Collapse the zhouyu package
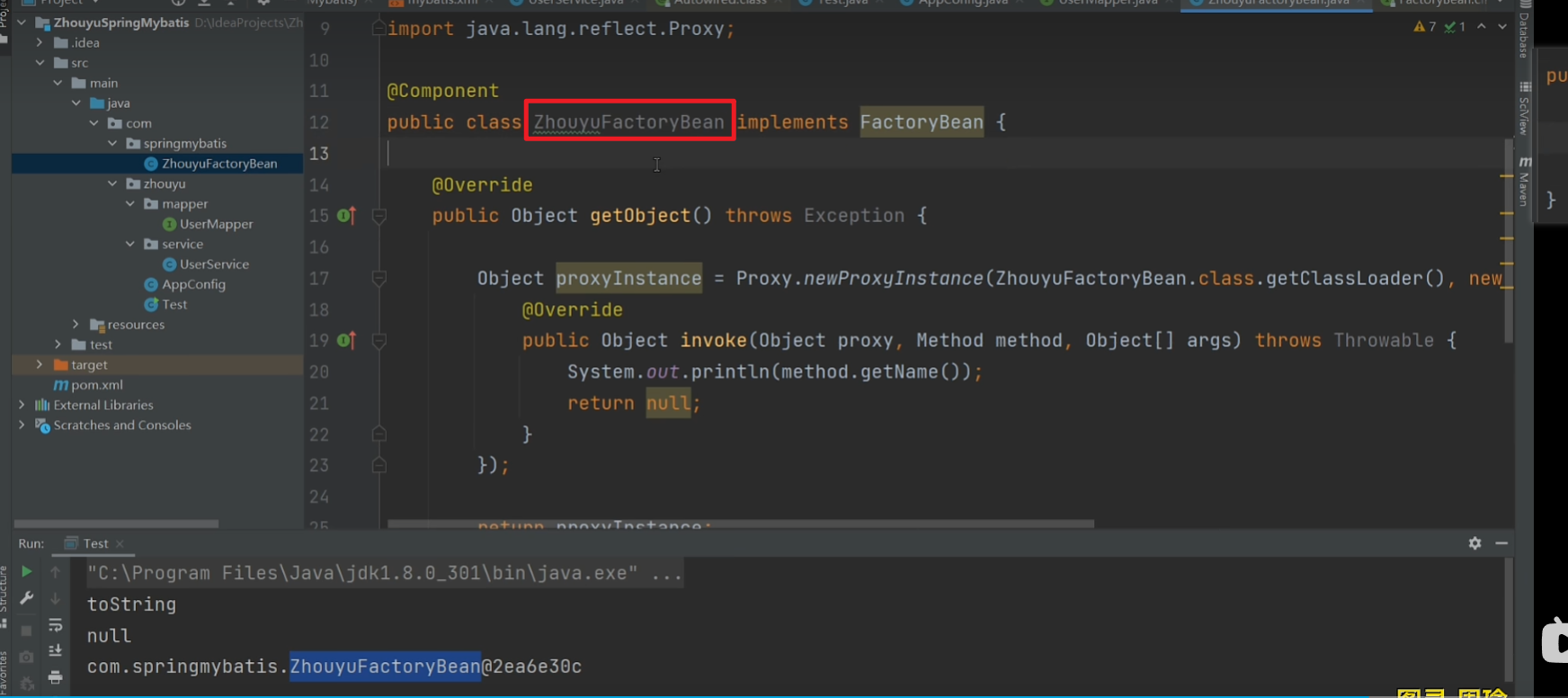The image size is (1568, 698). [111, 183]
